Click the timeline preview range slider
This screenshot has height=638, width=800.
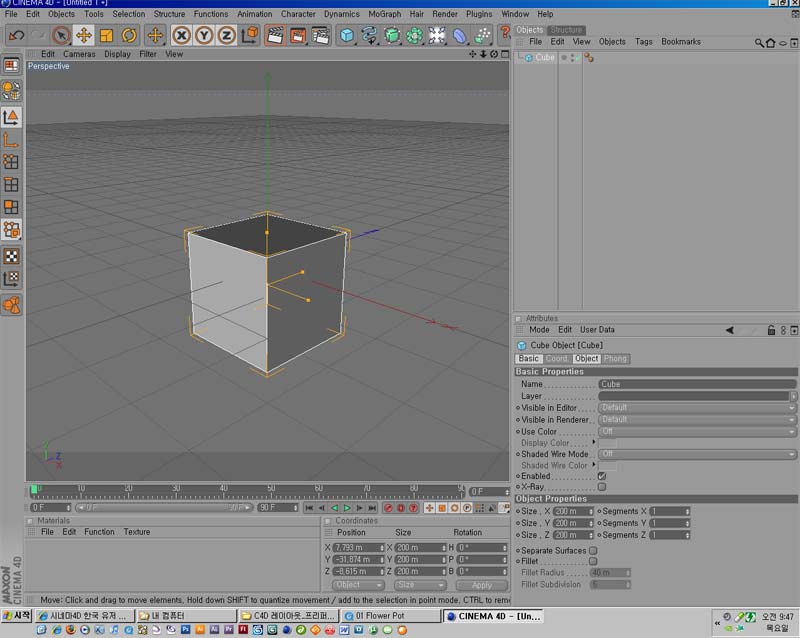tap(164, 508)
